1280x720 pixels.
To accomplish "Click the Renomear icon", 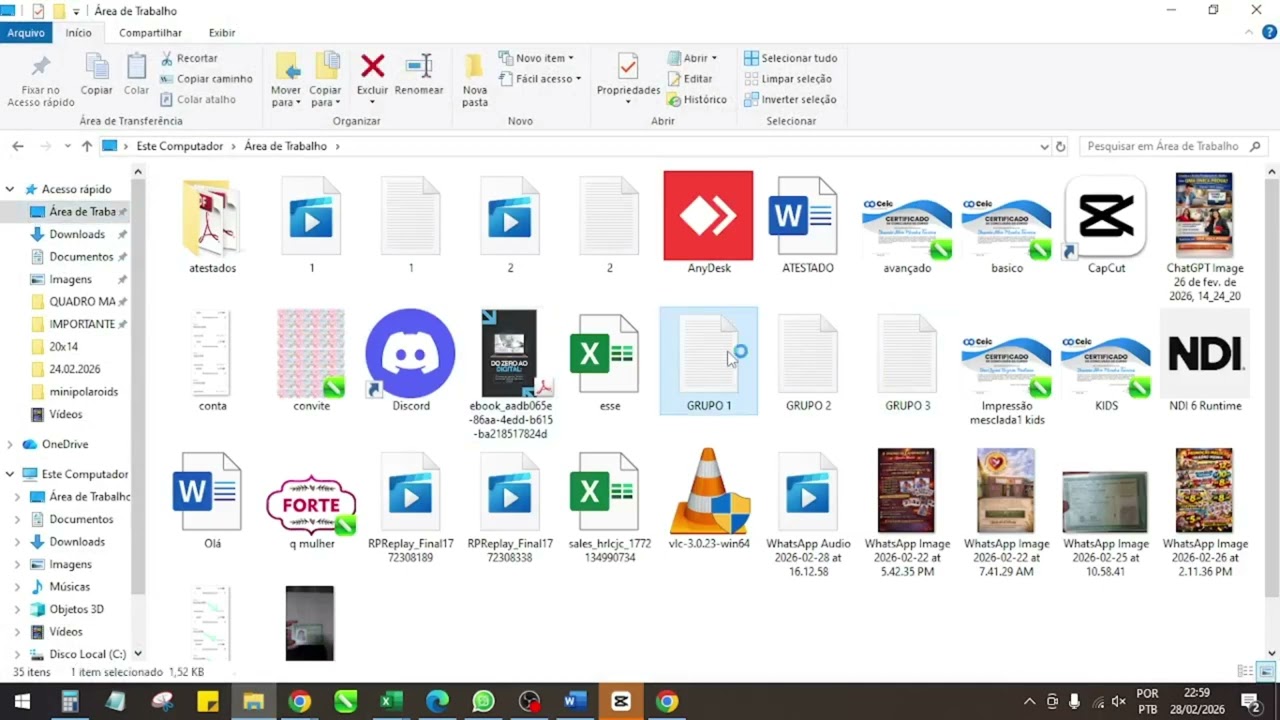I will [419, 66].
